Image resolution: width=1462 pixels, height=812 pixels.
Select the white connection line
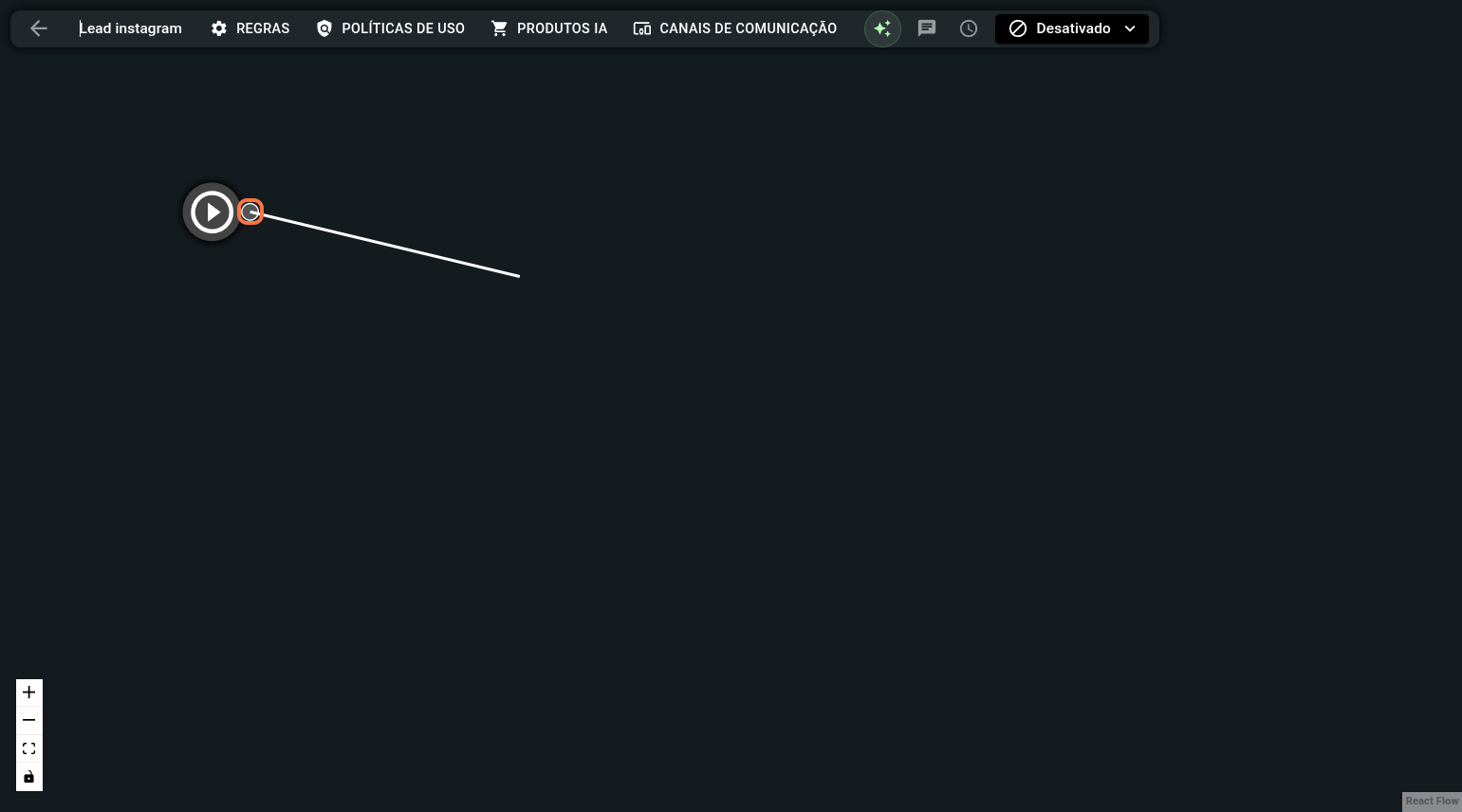389,245
